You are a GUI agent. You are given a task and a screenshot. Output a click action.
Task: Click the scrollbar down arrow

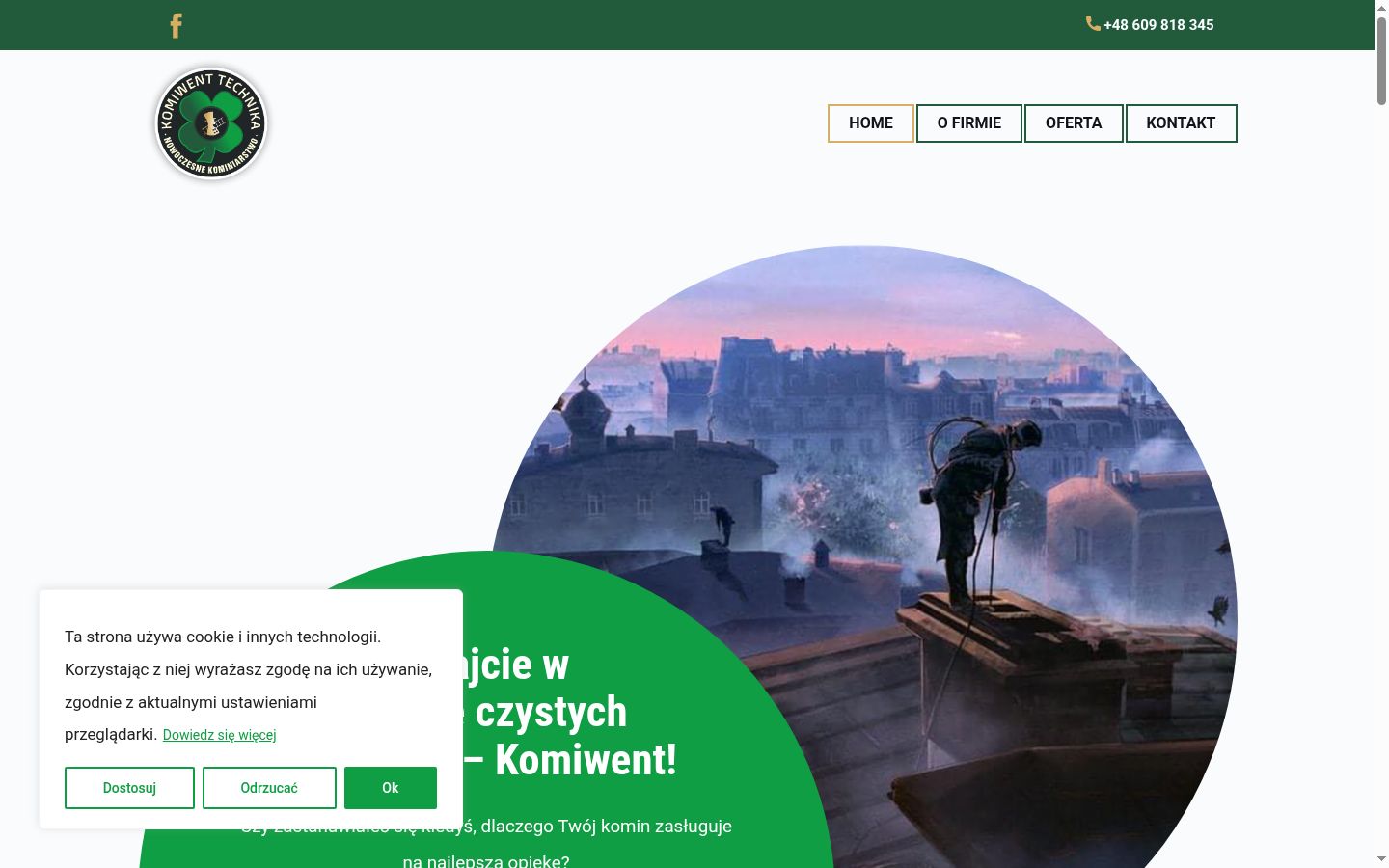click(x=1381, y=859)
